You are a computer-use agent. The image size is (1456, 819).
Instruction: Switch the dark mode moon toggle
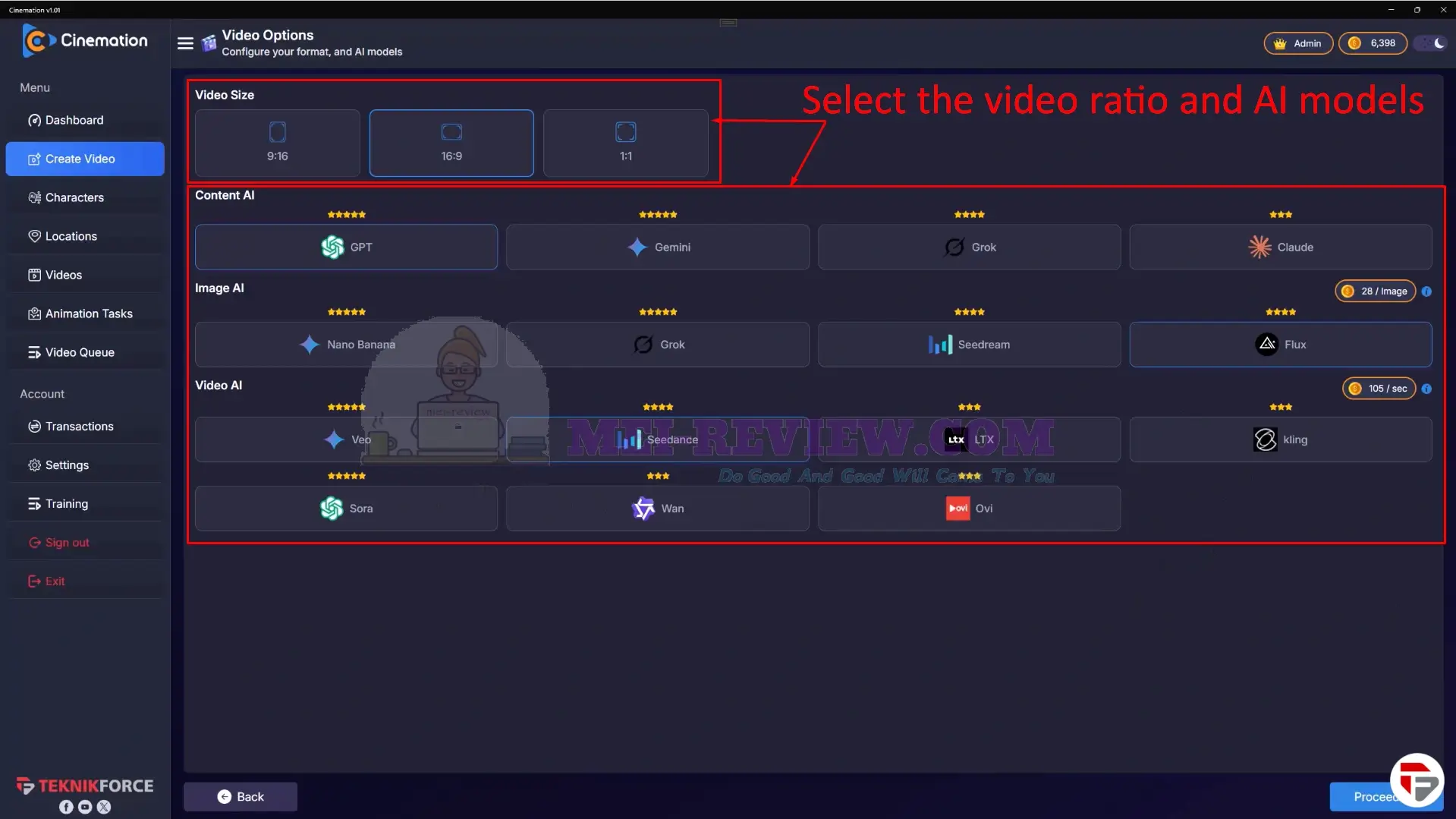click(1432, 43)
